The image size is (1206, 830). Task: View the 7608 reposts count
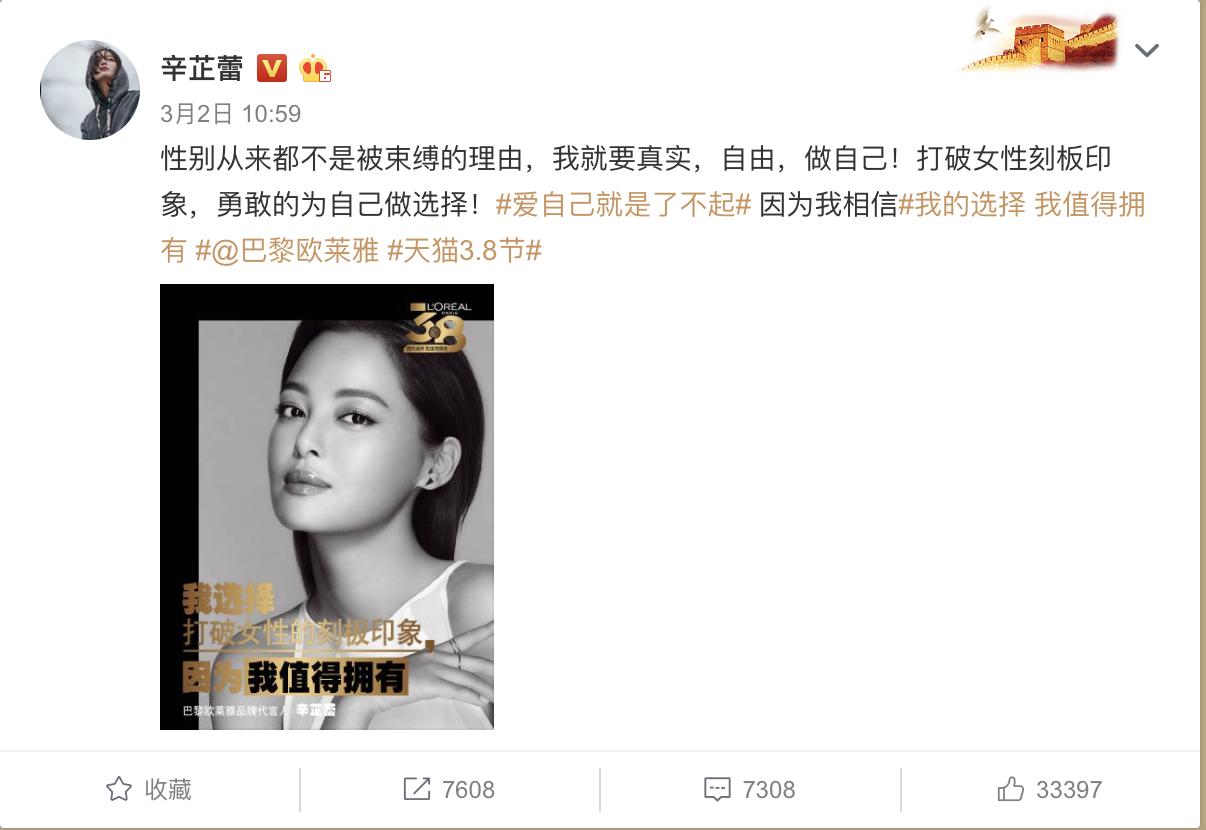coord(469,789)
